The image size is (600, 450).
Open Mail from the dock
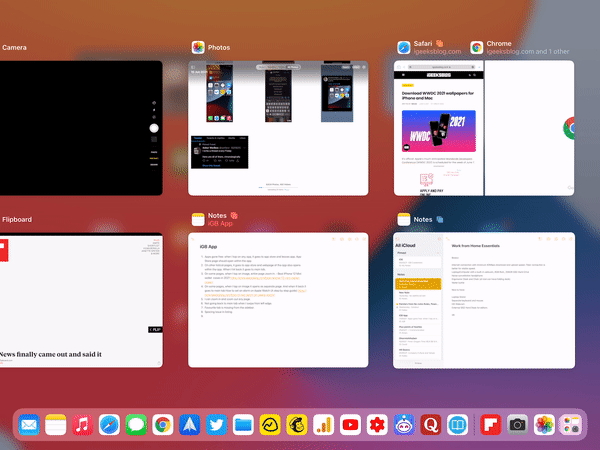click(x=29, y=425)
